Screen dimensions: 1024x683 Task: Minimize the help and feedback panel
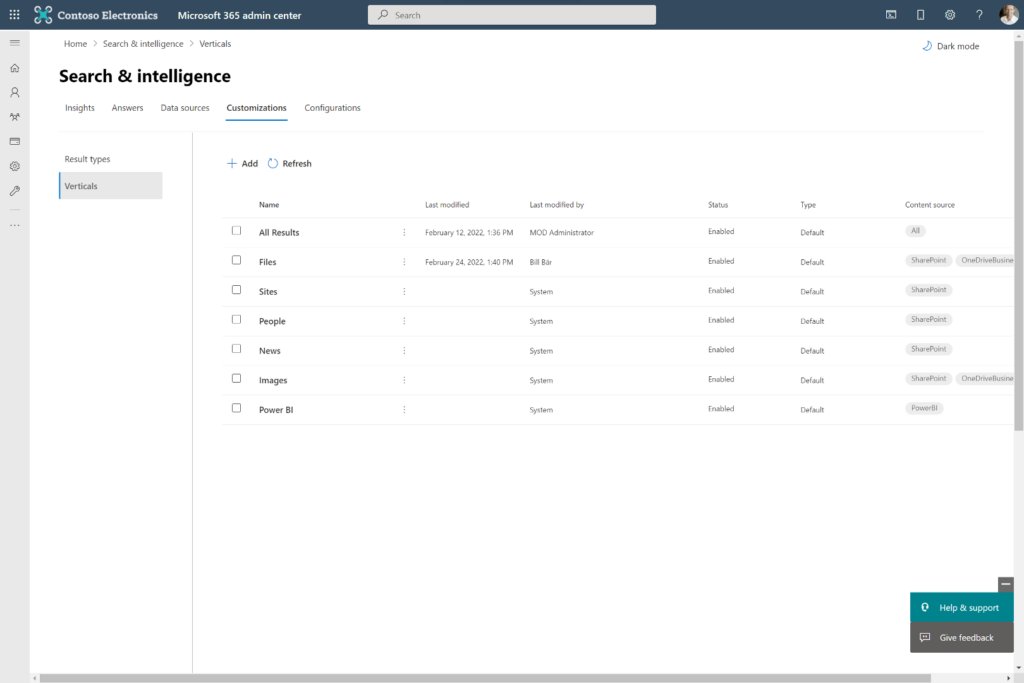click(1006, 584)
